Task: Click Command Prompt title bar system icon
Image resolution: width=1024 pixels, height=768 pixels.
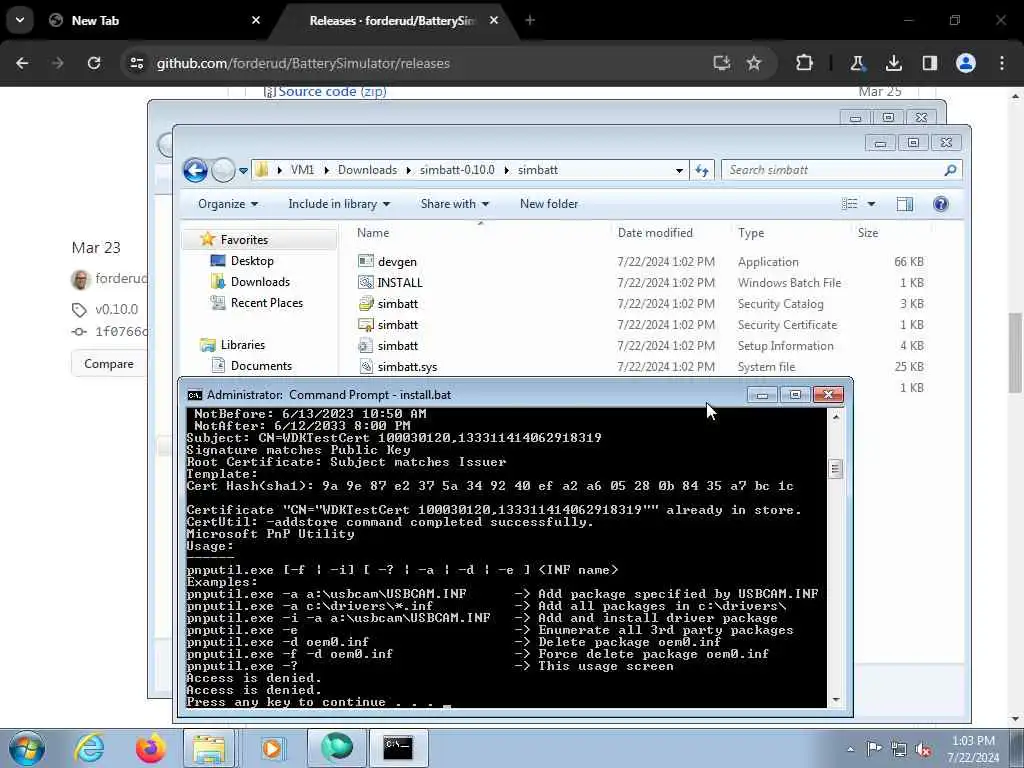Action: [x=195, y=394]
